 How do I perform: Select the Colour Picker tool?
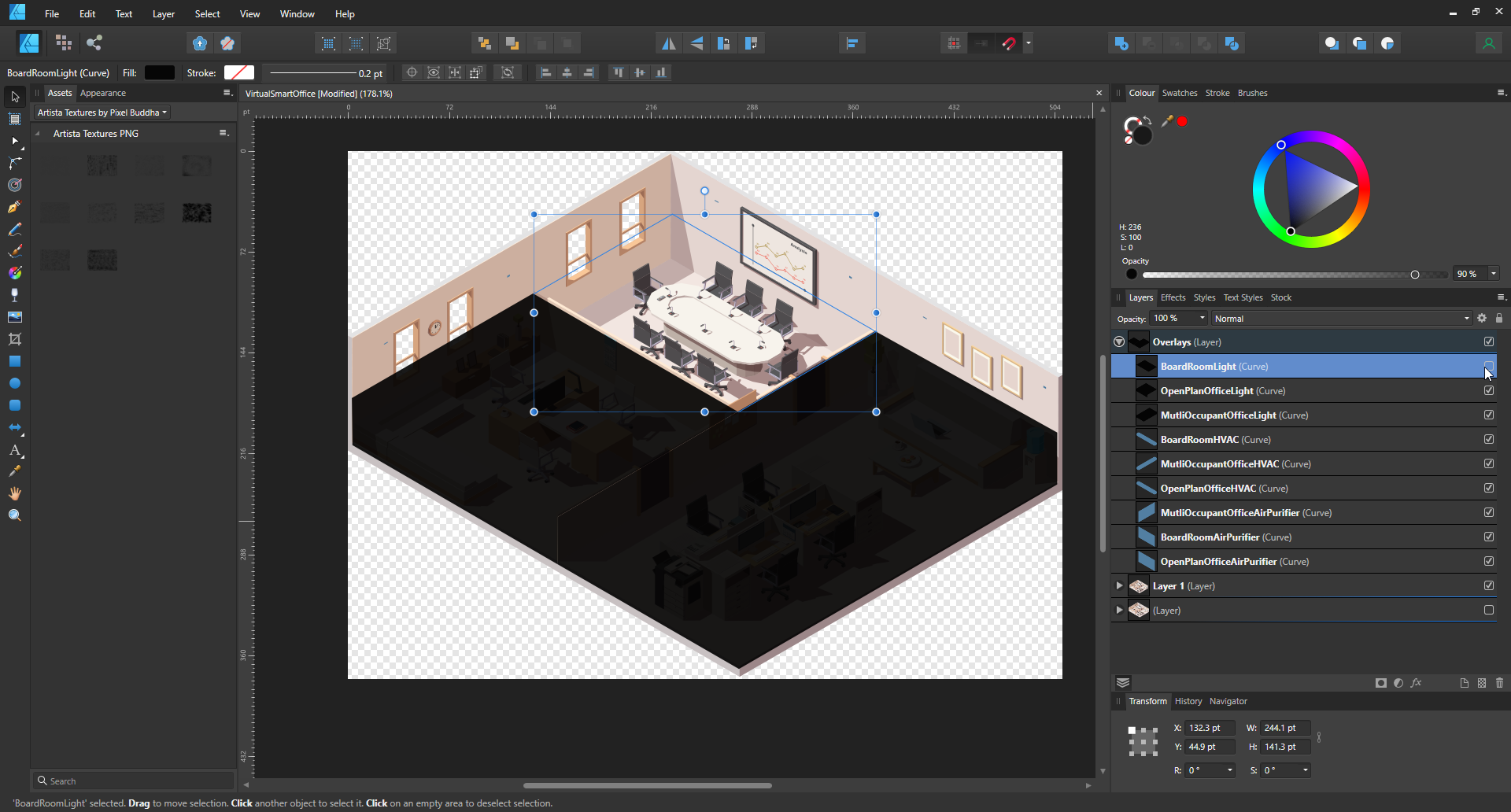coord(15,471)
